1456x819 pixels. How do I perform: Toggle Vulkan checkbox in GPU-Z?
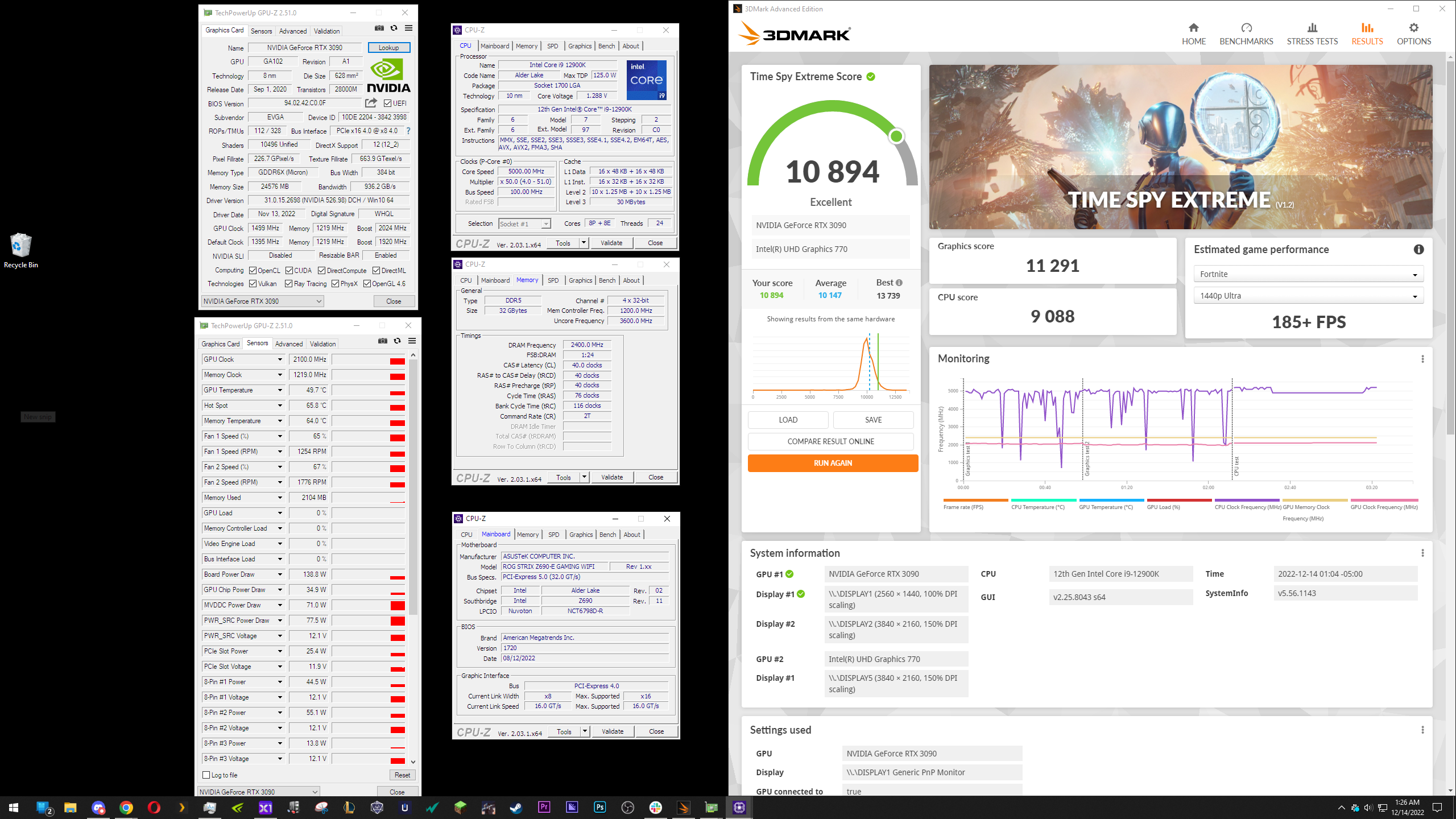click(253, 284)
